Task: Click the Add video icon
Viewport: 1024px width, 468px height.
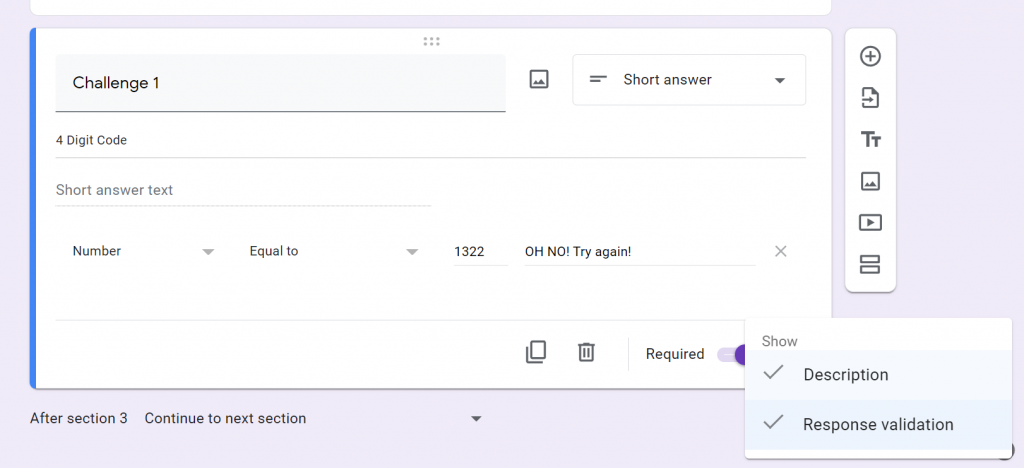Action: [x=870, y=223]
